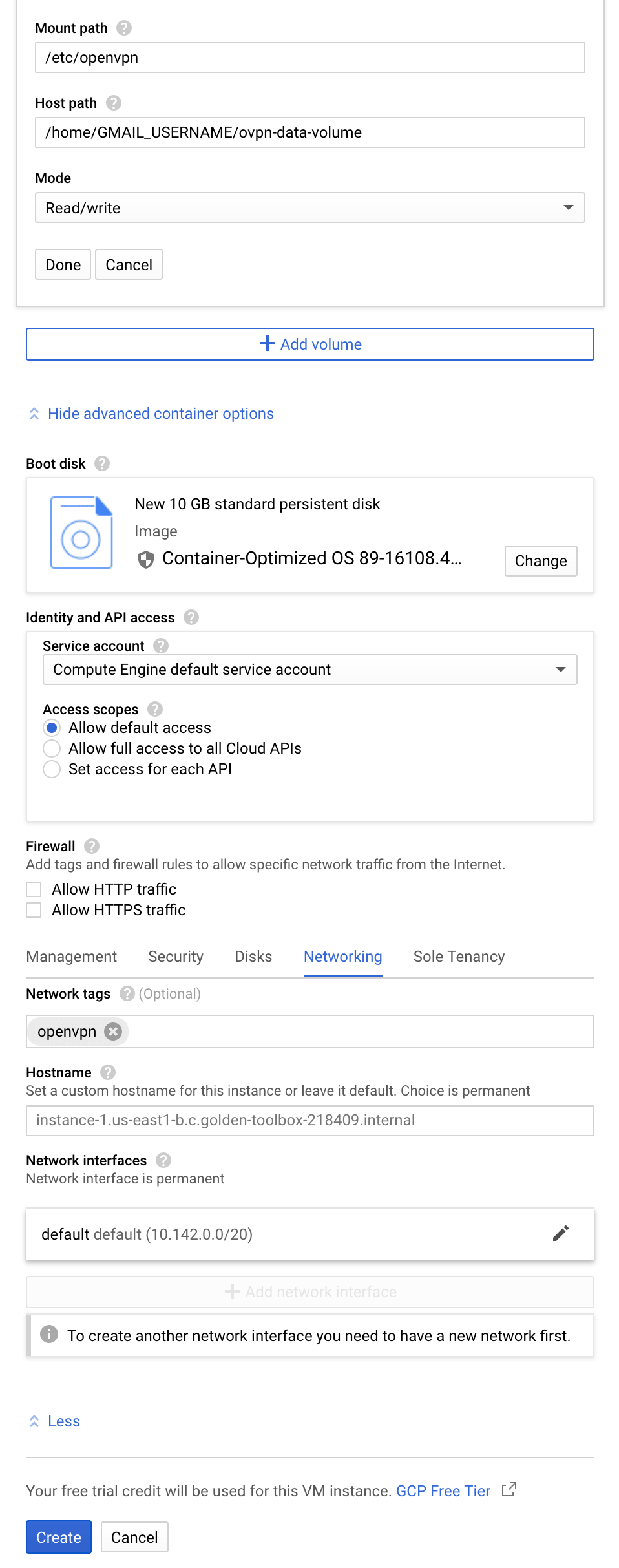This screenshot has width=619, height=1568.
Task: Open the Service account dropdown
Action: pyautogui.click(x=309, y=670)
